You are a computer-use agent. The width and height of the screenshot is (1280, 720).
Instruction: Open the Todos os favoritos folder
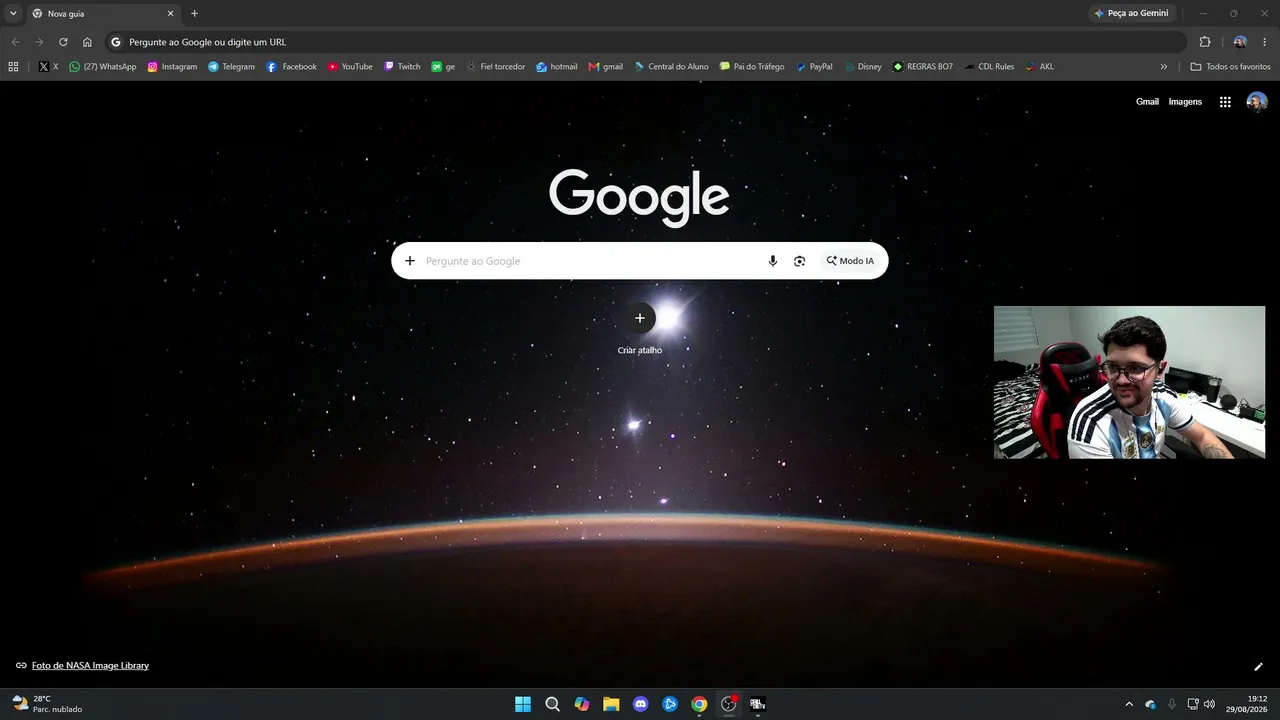1230,67
